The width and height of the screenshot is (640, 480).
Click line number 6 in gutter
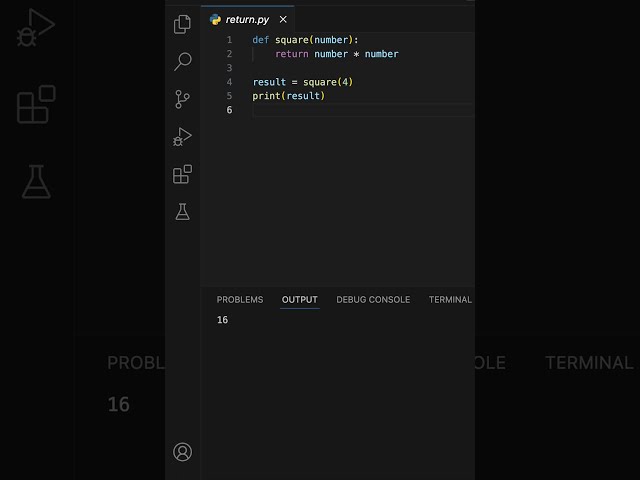229,110
